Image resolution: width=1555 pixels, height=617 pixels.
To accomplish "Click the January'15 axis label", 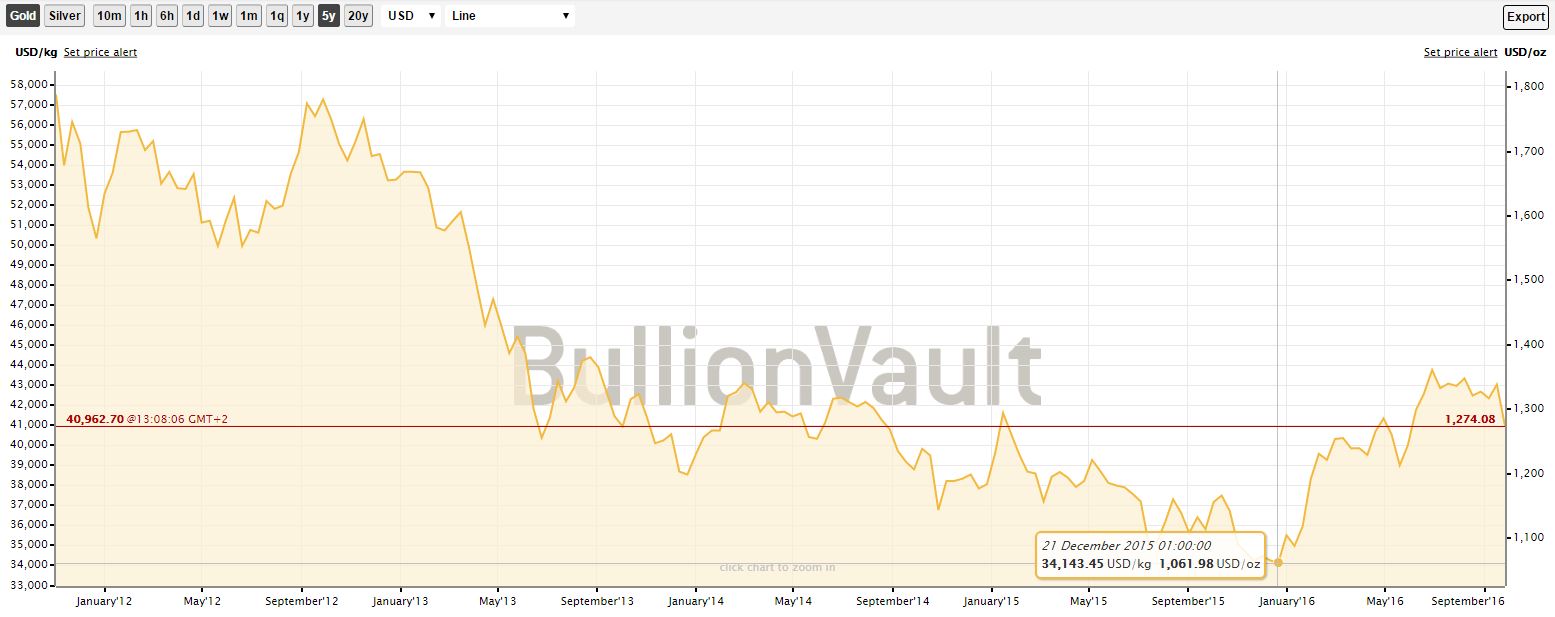I will tap(991, 601).
